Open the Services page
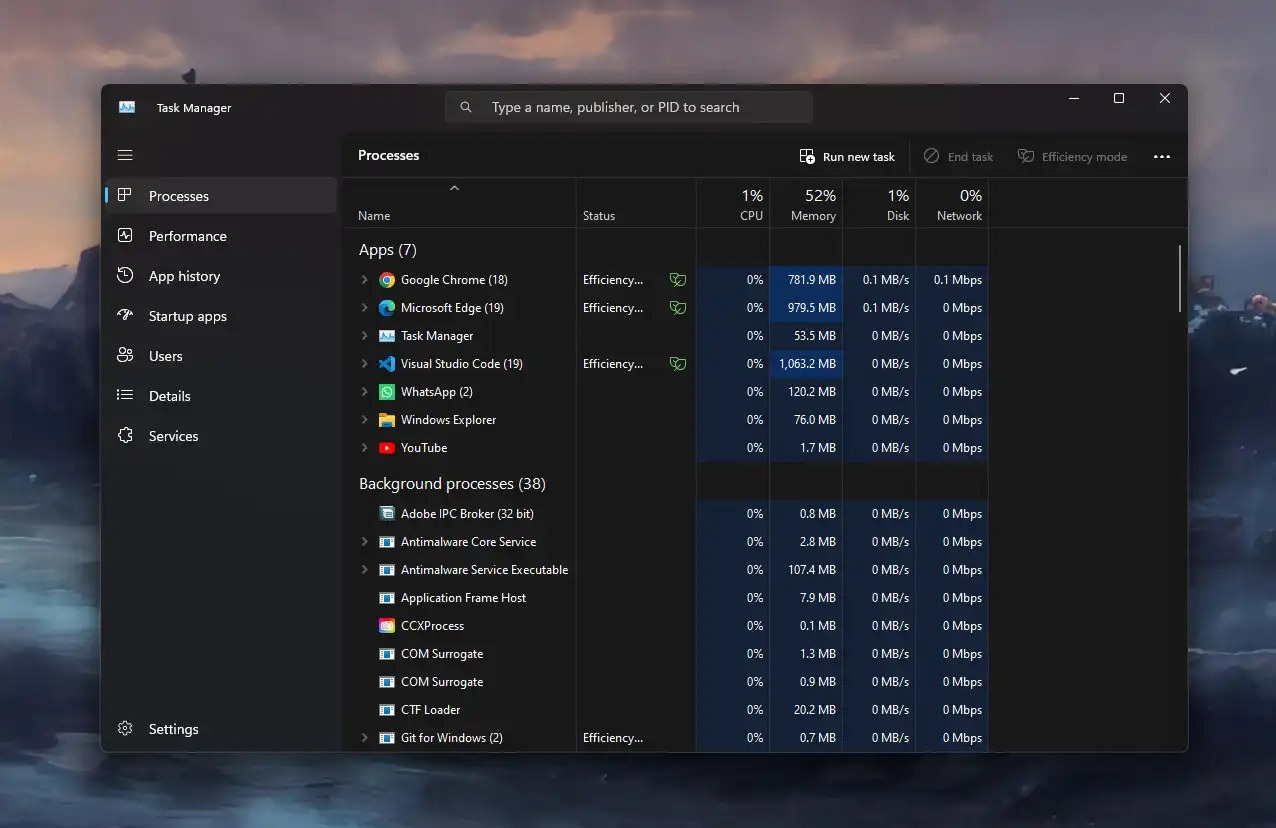 [x=221, y=436]
